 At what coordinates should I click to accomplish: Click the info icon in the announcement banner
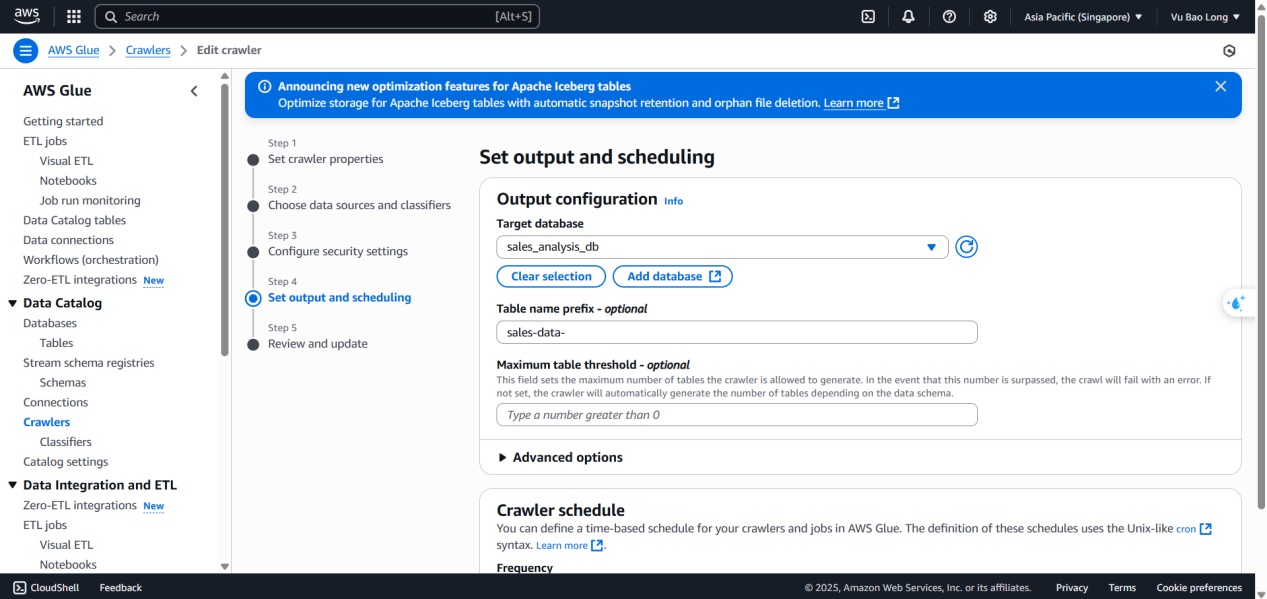click(x=265, y=87)
